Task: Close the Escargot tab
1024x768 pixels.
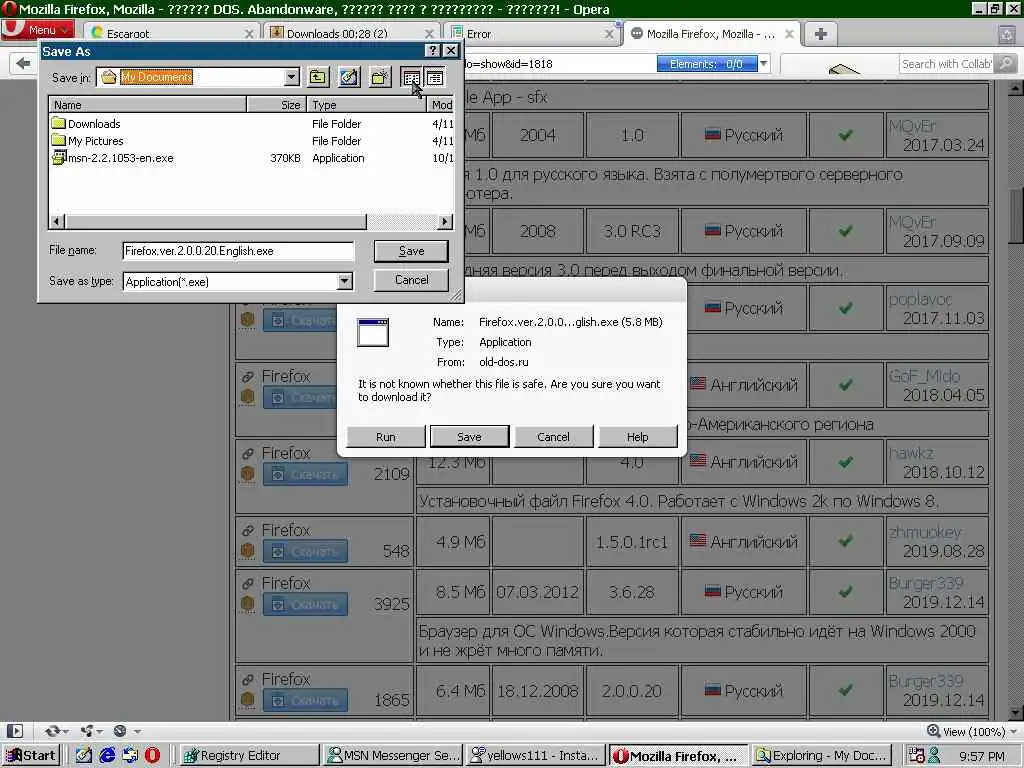Action: [x=249, y=34]
